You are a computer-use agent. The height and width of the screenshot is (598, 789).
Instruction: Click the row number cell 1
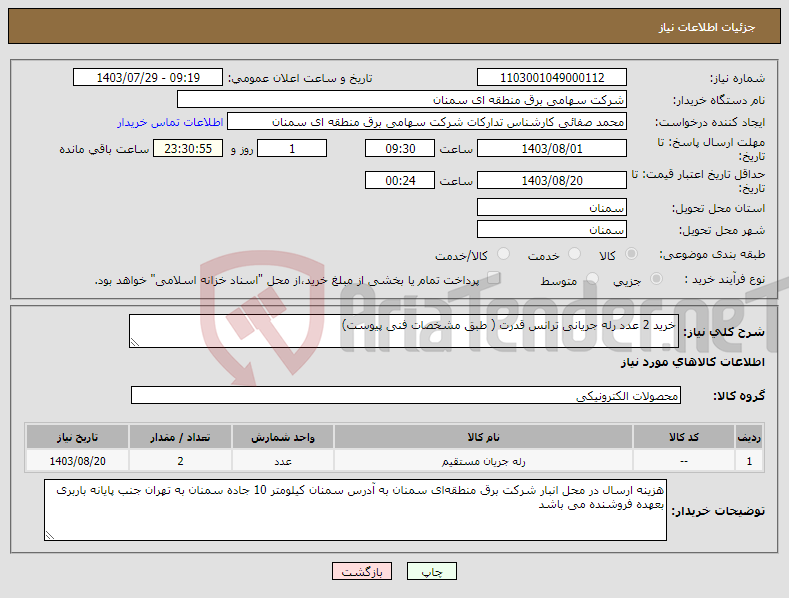point(749,461)
